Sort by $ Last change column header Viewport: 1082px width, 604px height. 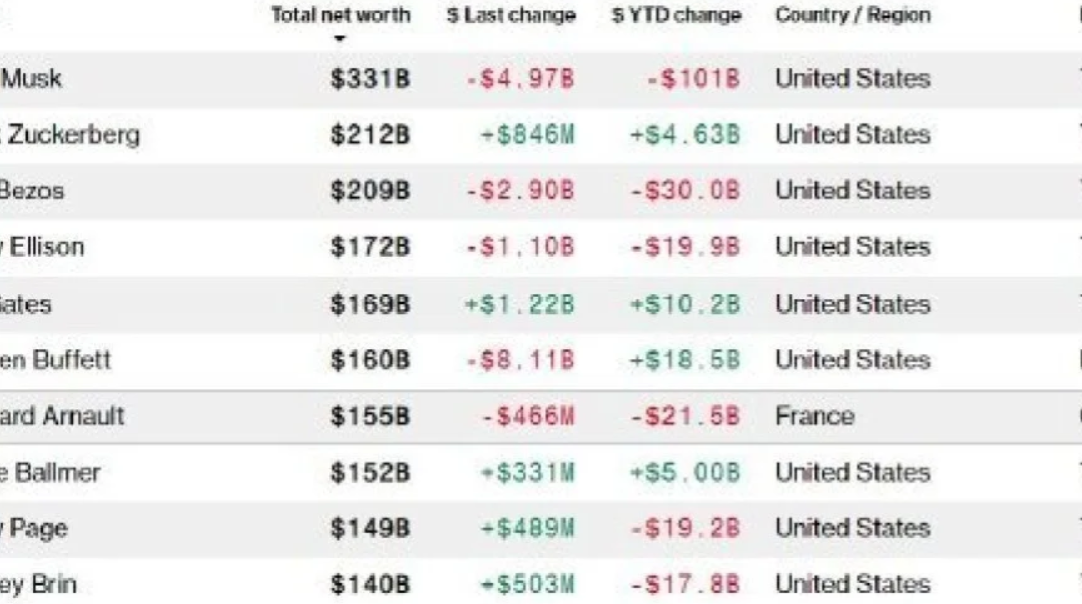(x=511, y=14)
